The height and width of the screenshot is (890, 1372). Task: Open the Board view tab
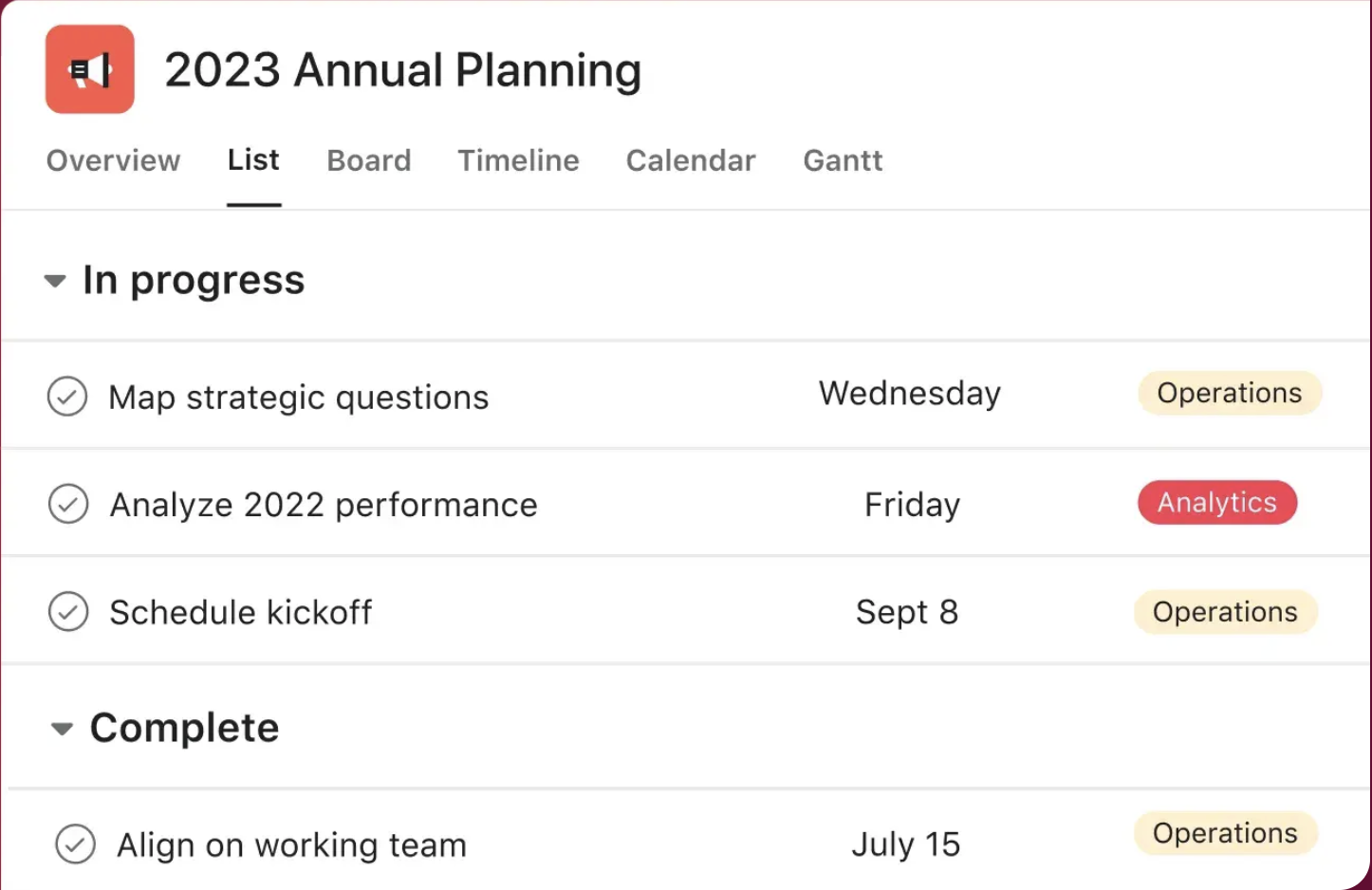[369, 160]
